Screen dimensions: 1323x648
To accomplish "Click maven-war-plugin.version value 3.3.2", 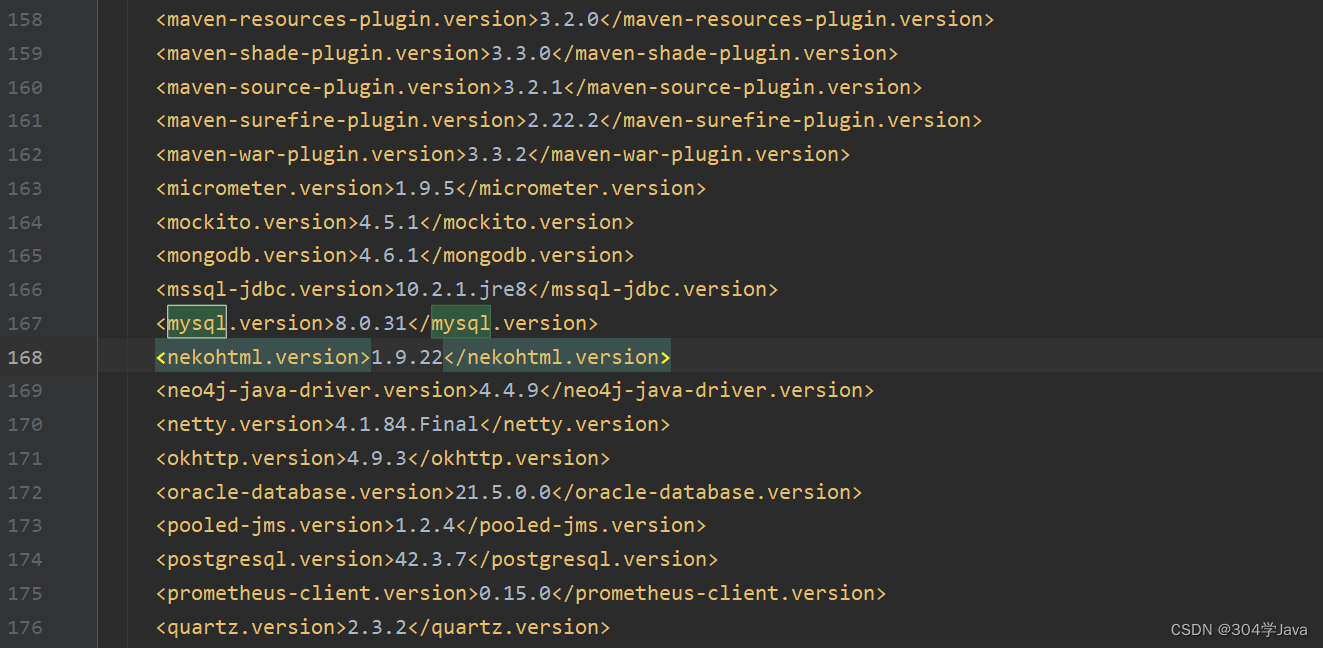I will 497,154.
